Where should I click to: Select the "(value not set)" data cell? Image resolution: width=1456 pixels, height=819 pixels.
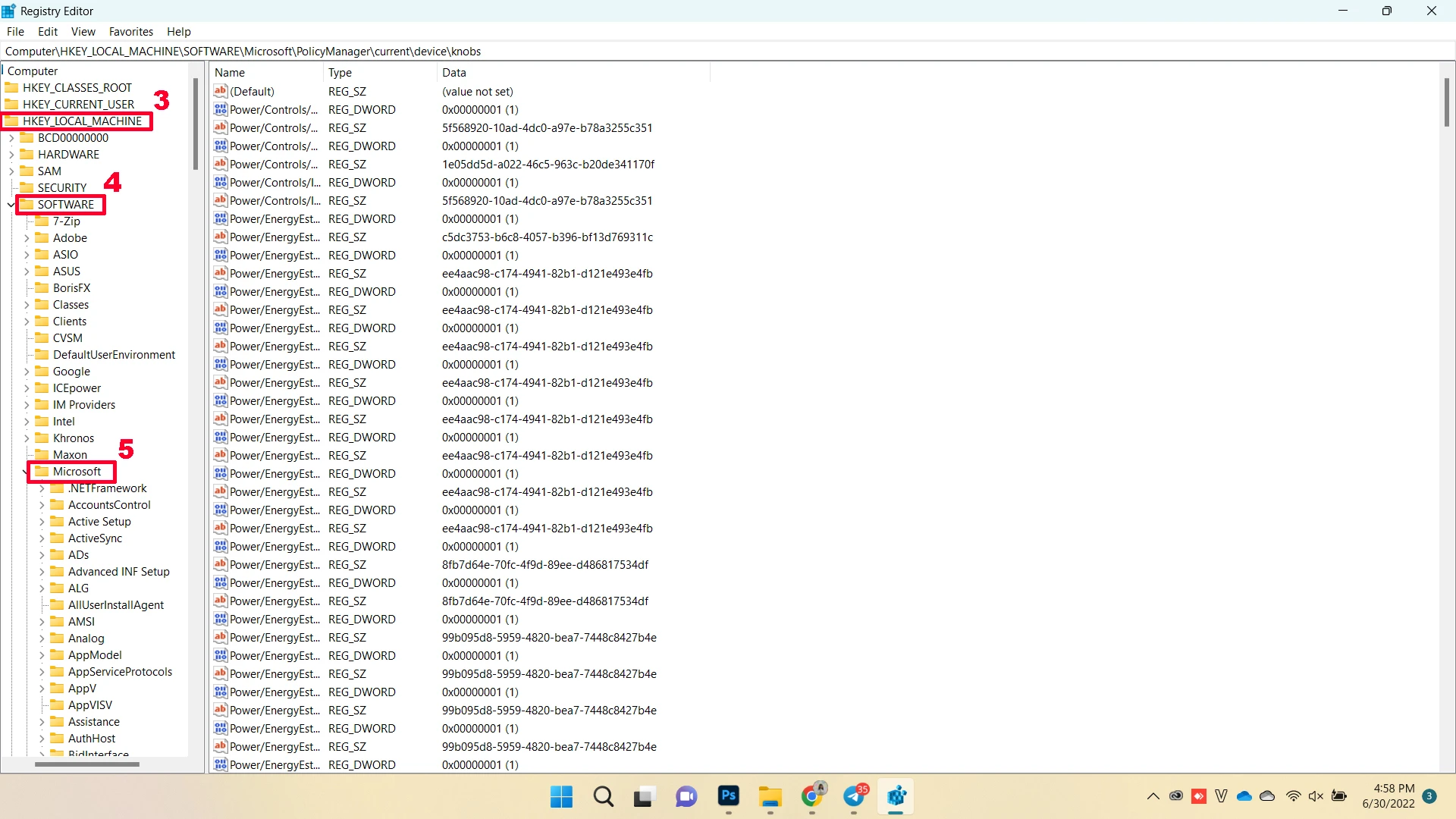[478, 91]
